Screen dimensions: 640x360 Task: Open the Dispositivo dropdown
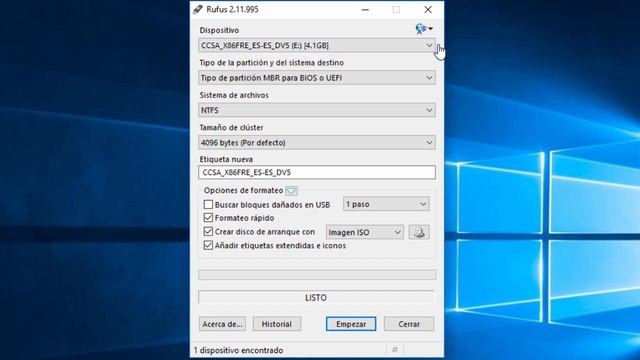(x=317, y=45)
